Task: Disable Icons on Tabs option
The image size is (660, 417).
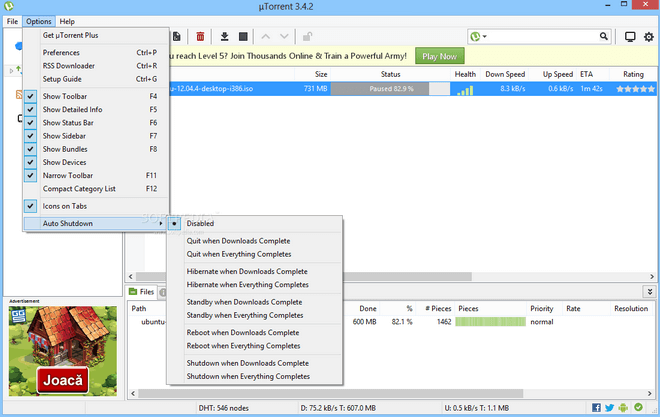Action: coord(31,206)
